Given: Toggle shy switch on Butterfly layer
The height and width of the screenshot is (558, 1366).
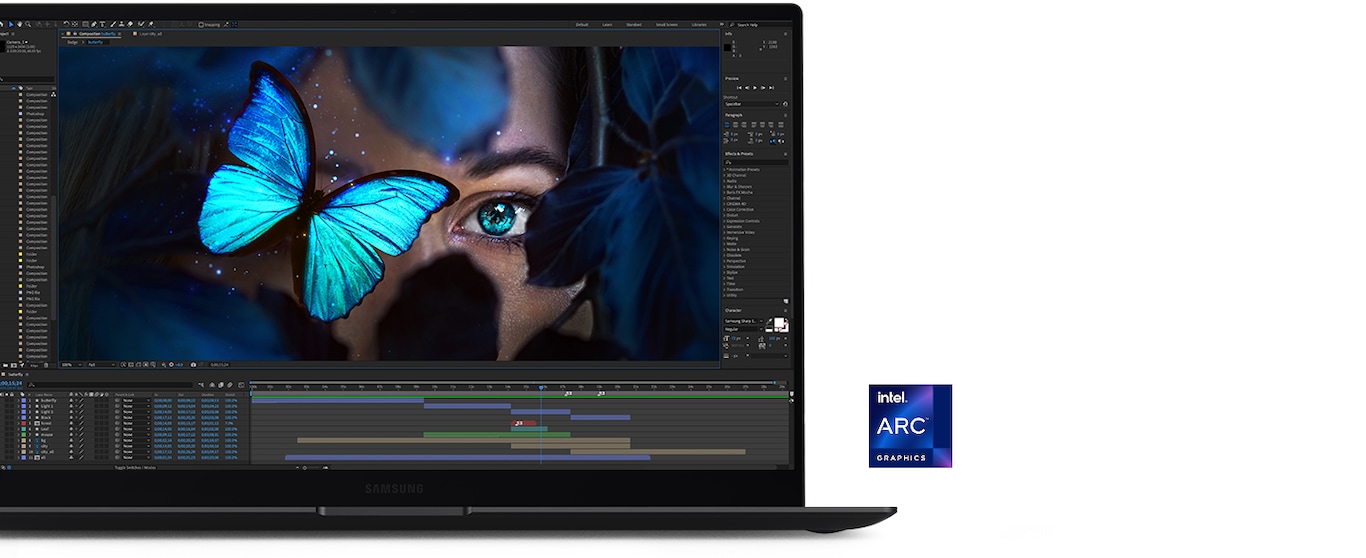Looking at the screenshot, I should click(71, 400).
